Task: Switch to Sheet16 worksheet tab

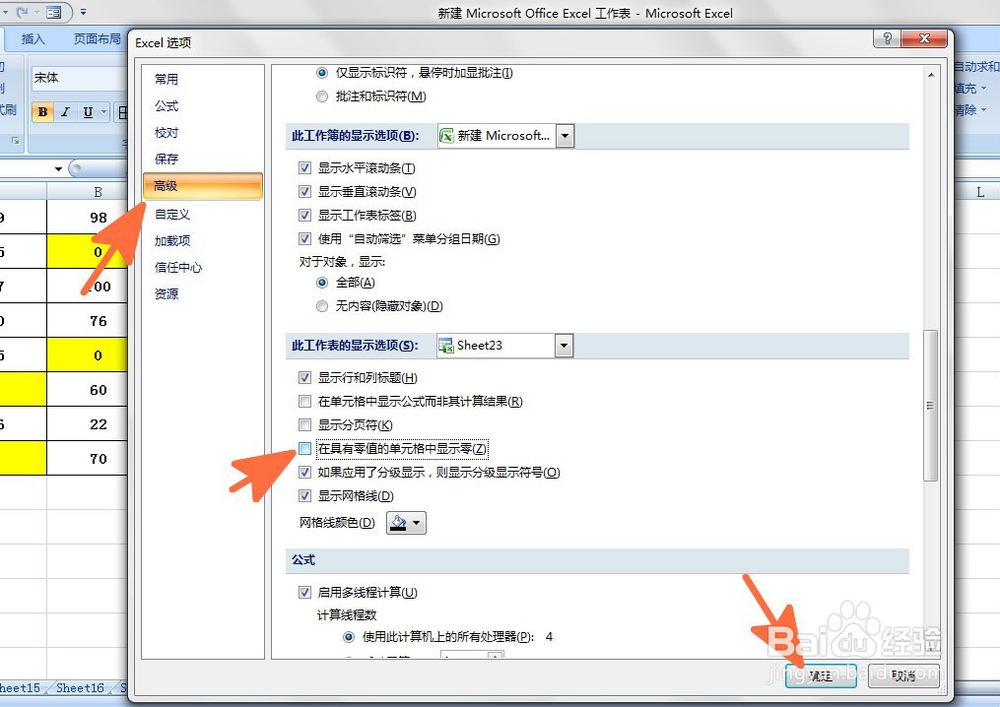Action: point(80,688)
